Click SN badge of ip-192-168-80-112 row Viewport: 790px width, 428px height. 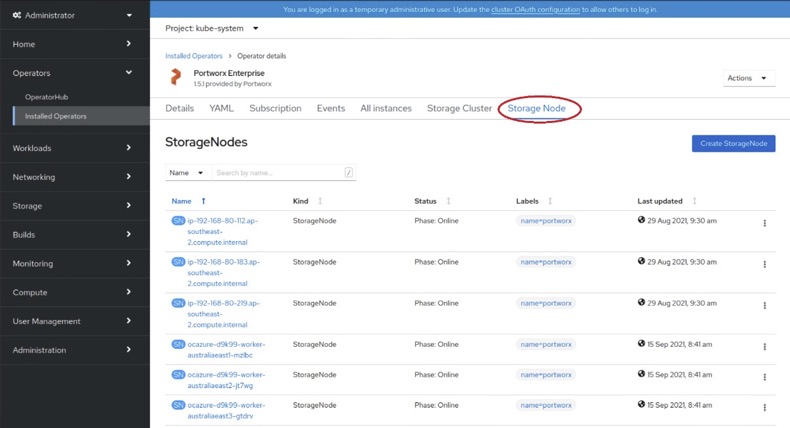178,220
